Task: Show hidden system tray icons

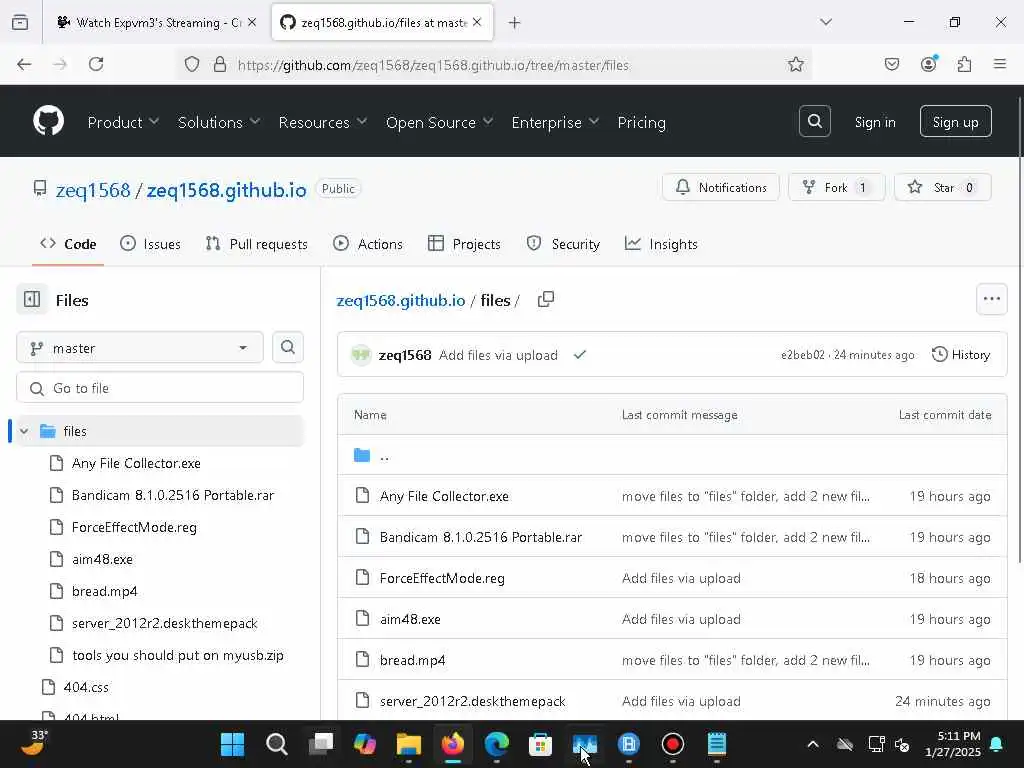Action: click(x=813, y=744)
